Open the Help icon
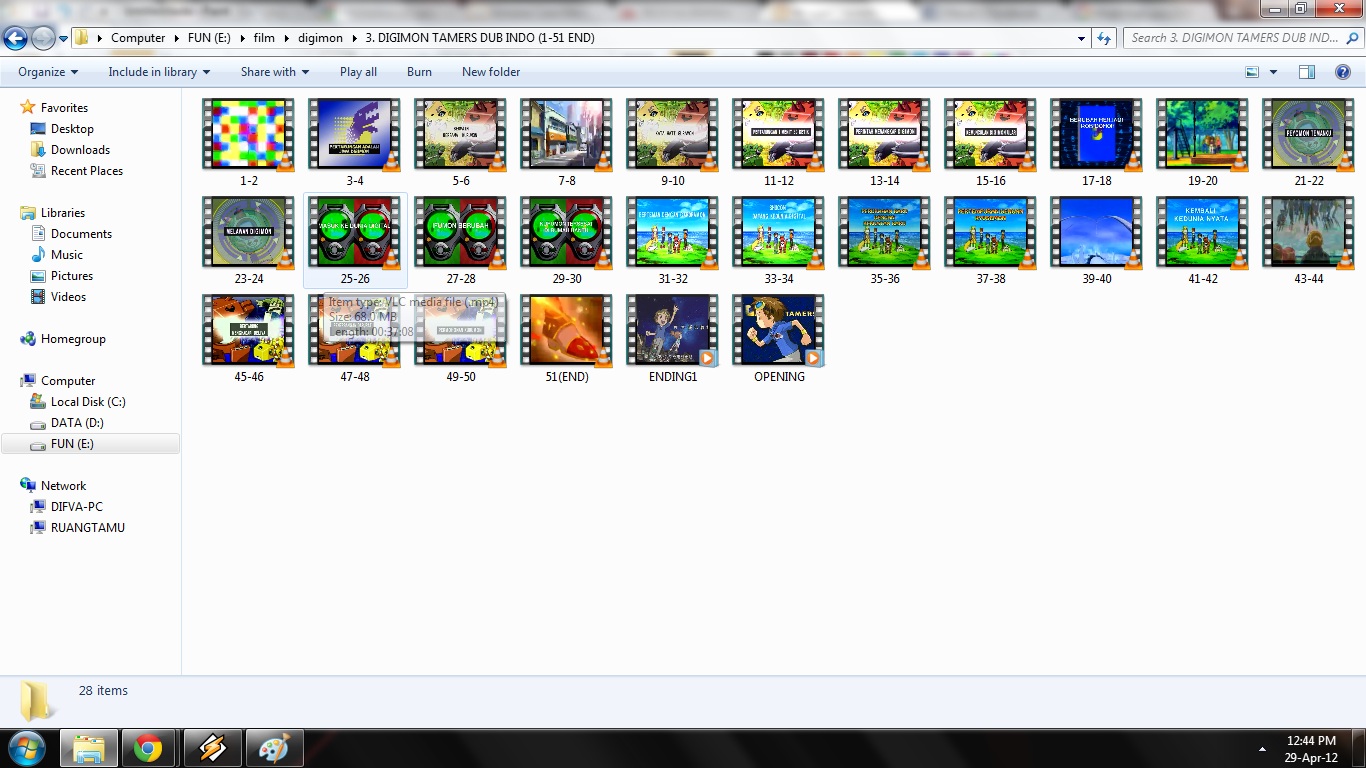Screen dimensions: 1366x768 coord(1343,72)
